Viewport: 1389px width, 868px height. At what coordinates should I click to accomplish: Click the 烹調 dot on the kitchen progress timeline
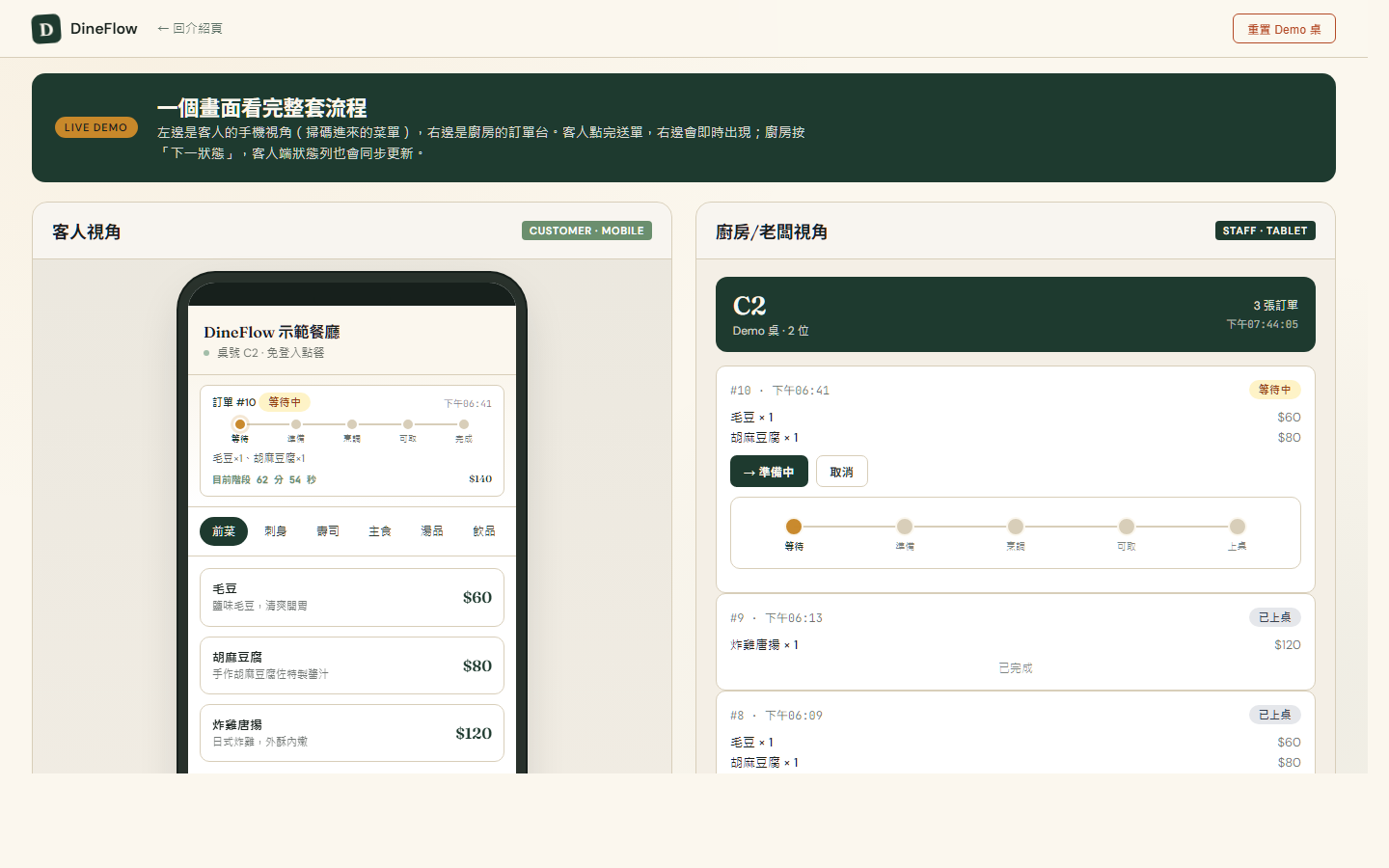(x=1016, y=527)
